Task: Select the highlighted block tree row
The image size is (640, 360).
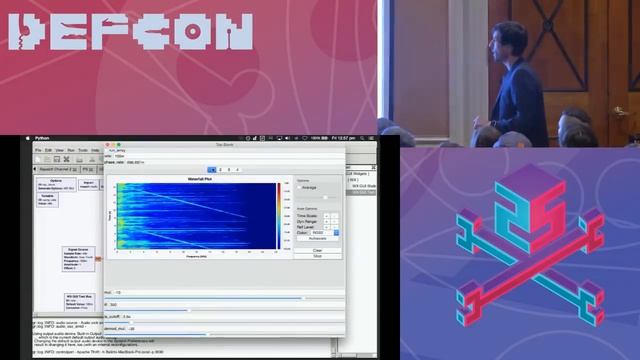Action: pyautogui.click(x=361, y=192)
